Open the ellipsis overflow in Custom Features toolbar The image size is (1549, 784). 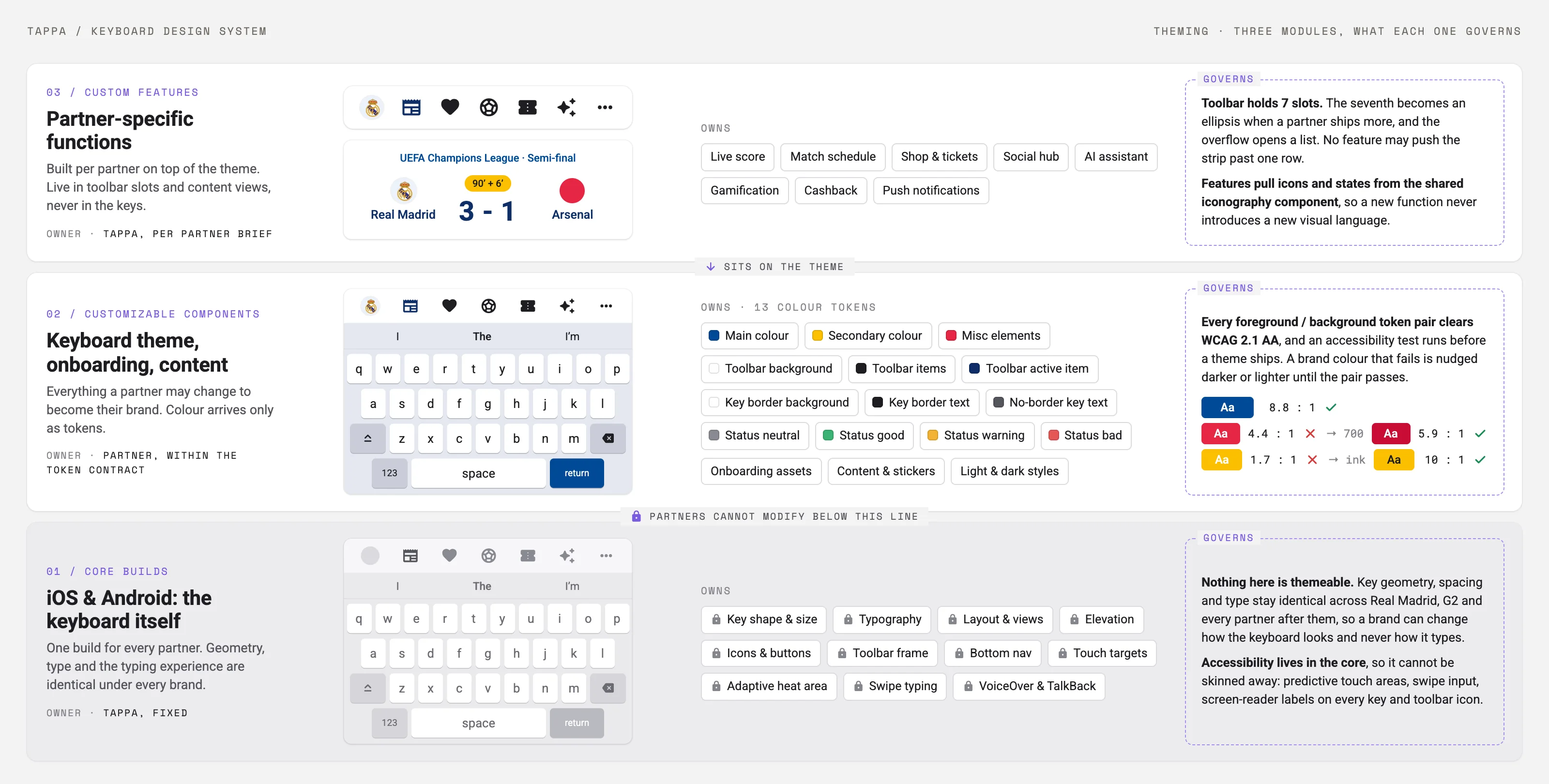coord(605,107)
